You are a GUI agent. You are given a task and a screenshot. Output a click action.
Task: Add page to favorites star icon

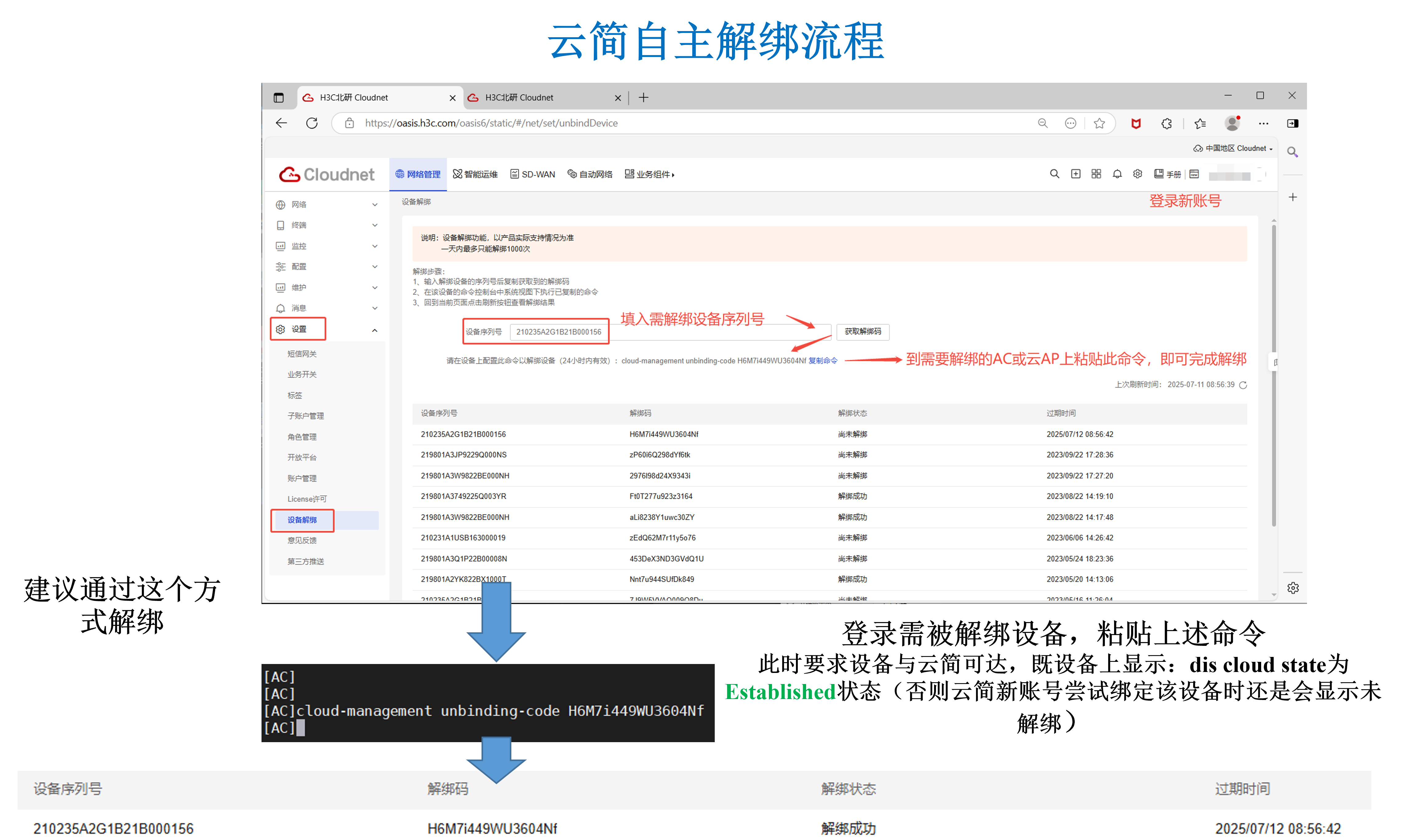(x=1099, y=123)
